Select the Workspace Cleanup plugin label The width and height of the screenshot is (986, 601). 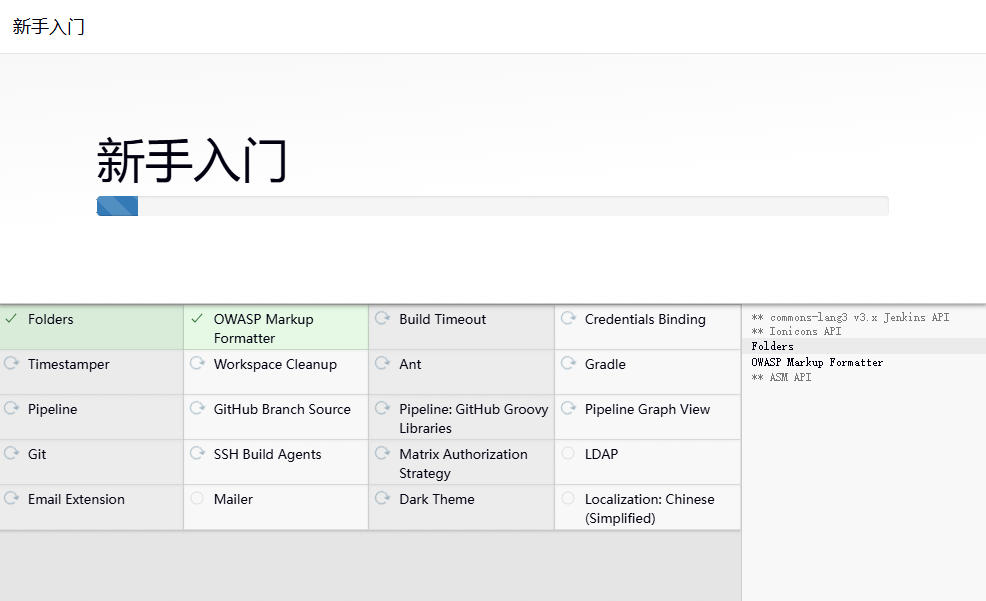point(275,365)
